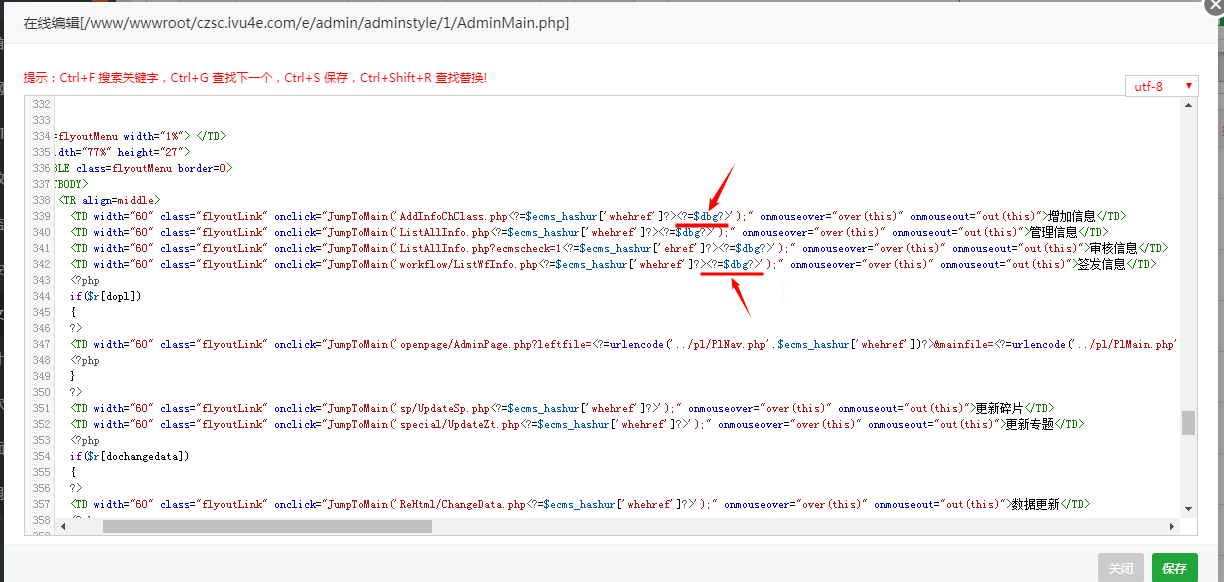This screenshot has height=582, width=1224.
Task: Click the 增加信息 text on line 339
Action: [1070, 216]
